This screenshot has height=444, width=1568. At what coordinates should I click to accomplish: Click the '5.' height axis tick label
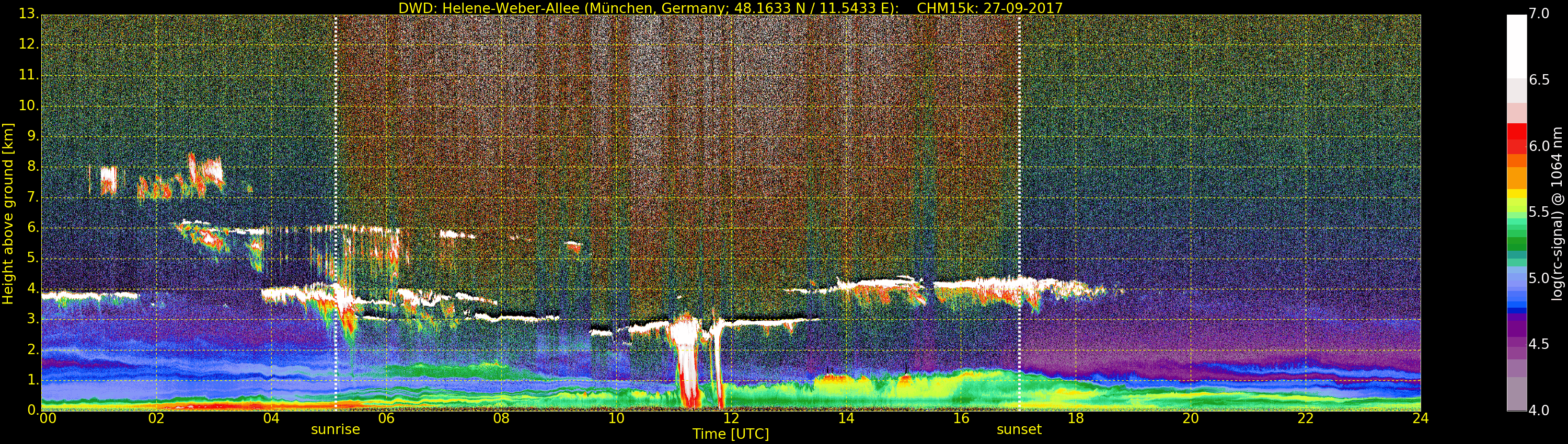coord(33,258)
